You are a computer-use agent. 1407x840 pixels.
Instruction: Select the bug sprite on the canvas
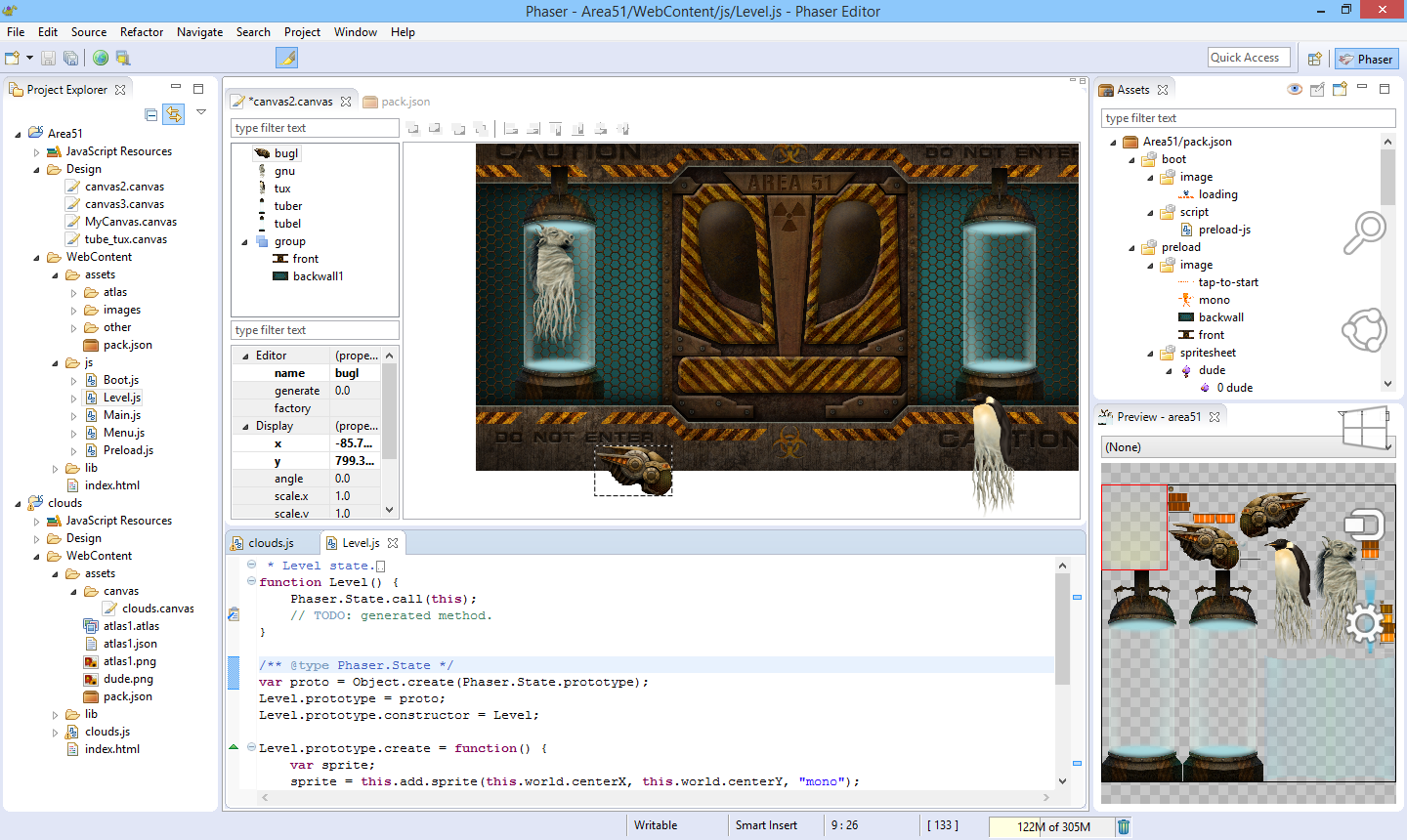click(633, 471)
